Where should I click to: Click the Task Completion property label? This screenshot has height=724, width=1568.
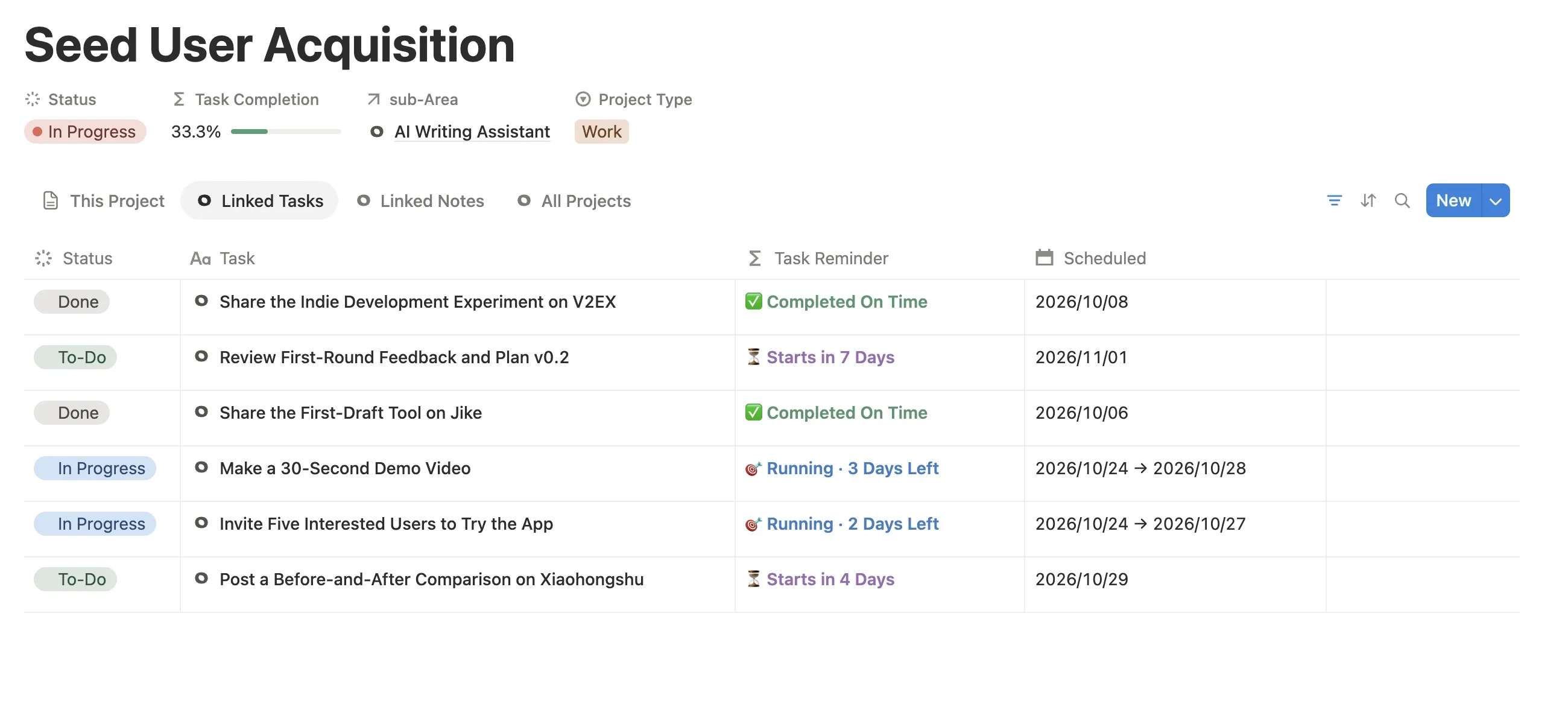(245, 100)
